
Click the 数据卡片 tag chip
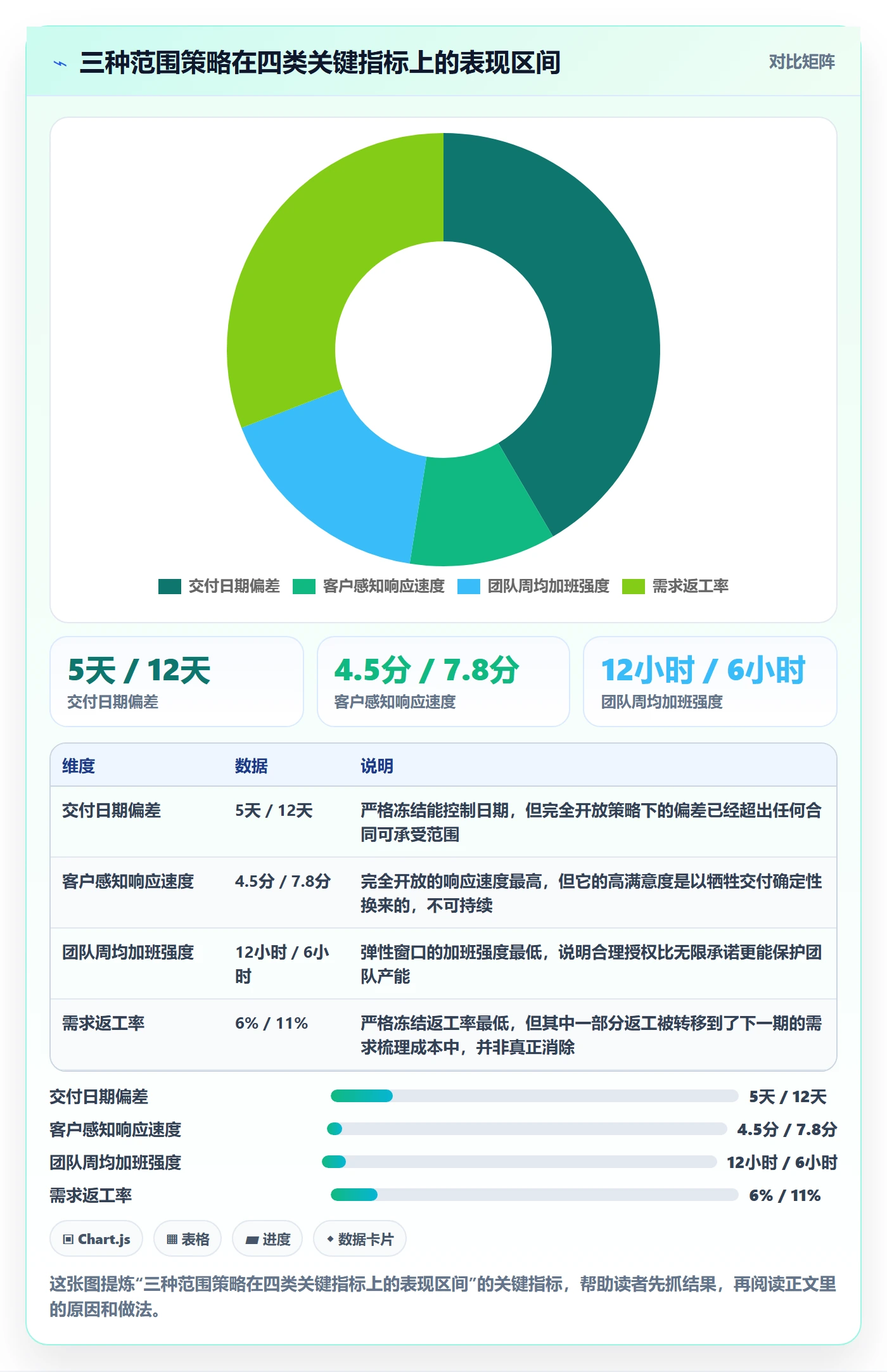[x=360, y=1238]
